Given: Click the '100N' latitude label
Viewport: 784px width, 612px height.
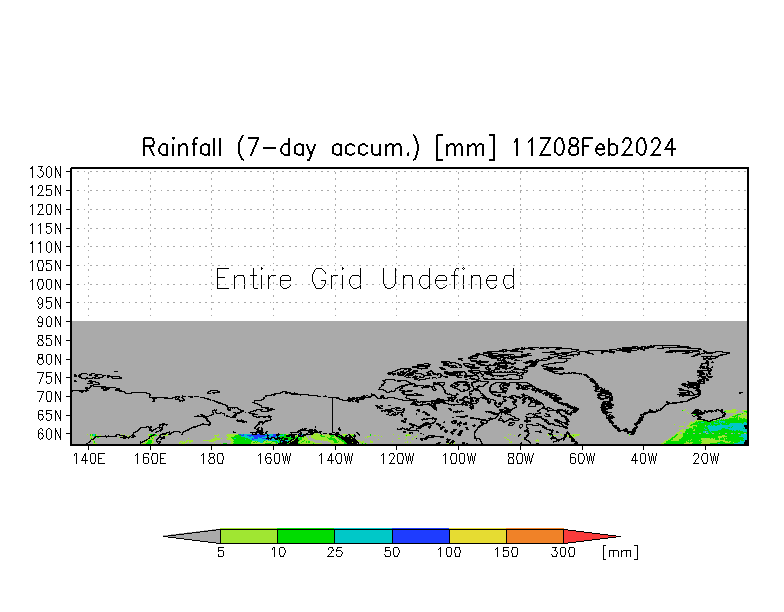Looking at the screenshot, I should tap(45, 284).
